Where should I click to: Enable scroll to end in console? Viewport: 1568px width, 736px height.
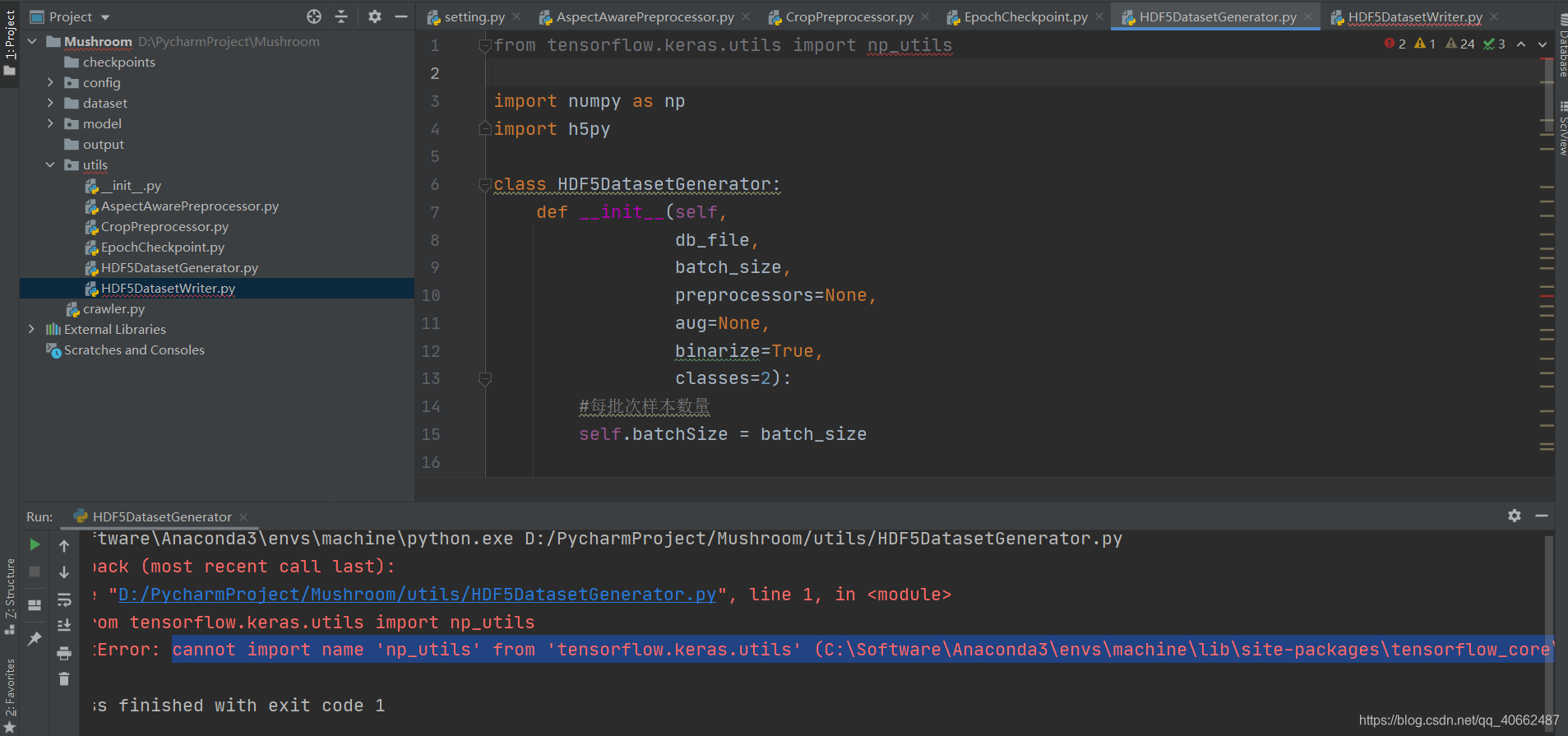pyautogui.click(x=64, y=626)
